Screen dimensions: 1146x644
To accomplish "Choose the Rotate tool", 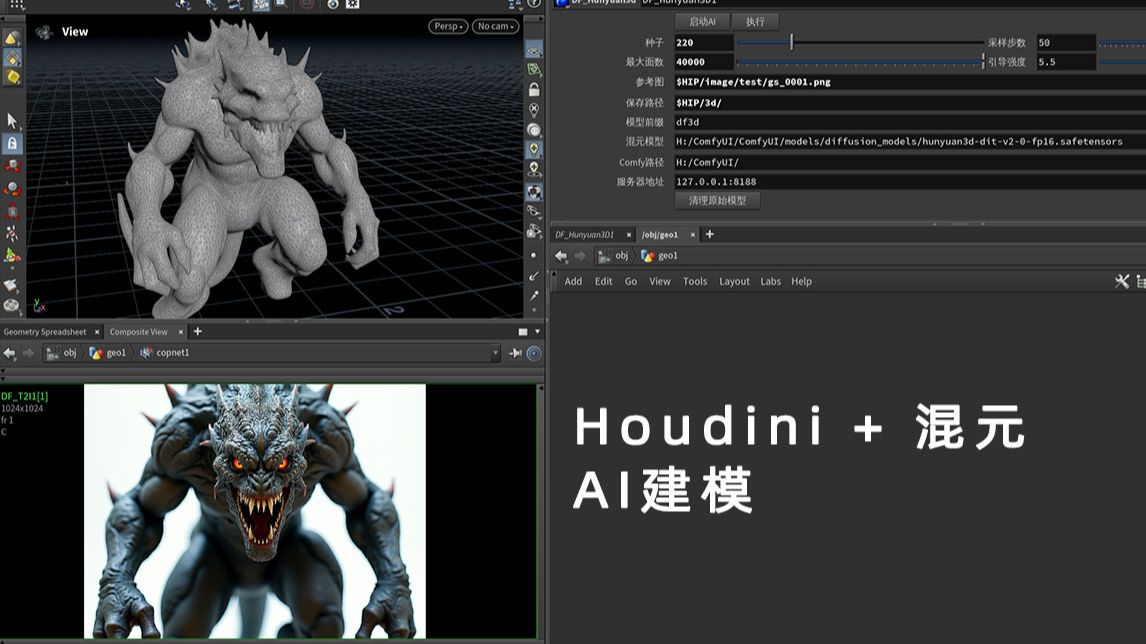I will pos(12,189).
